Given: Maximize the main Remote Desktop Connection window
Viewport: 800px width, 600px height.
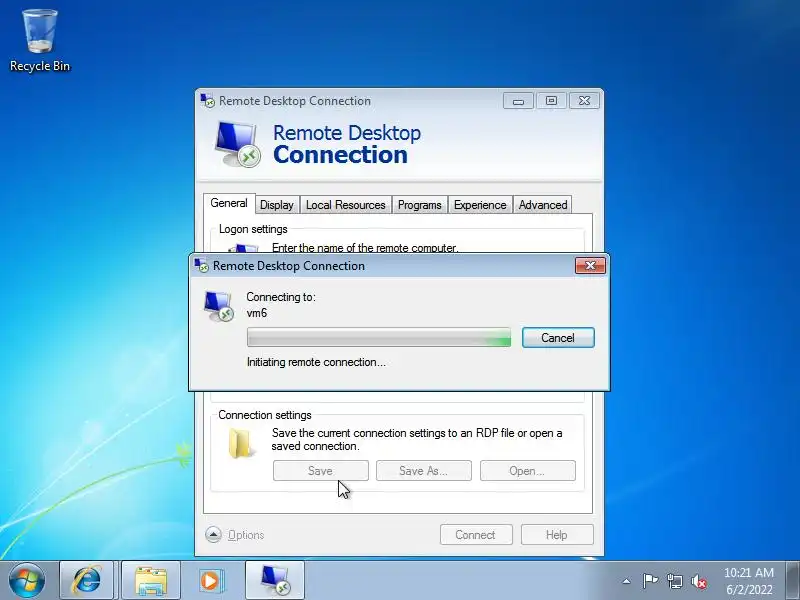Looking at the screenshot, I should [551, 101].
